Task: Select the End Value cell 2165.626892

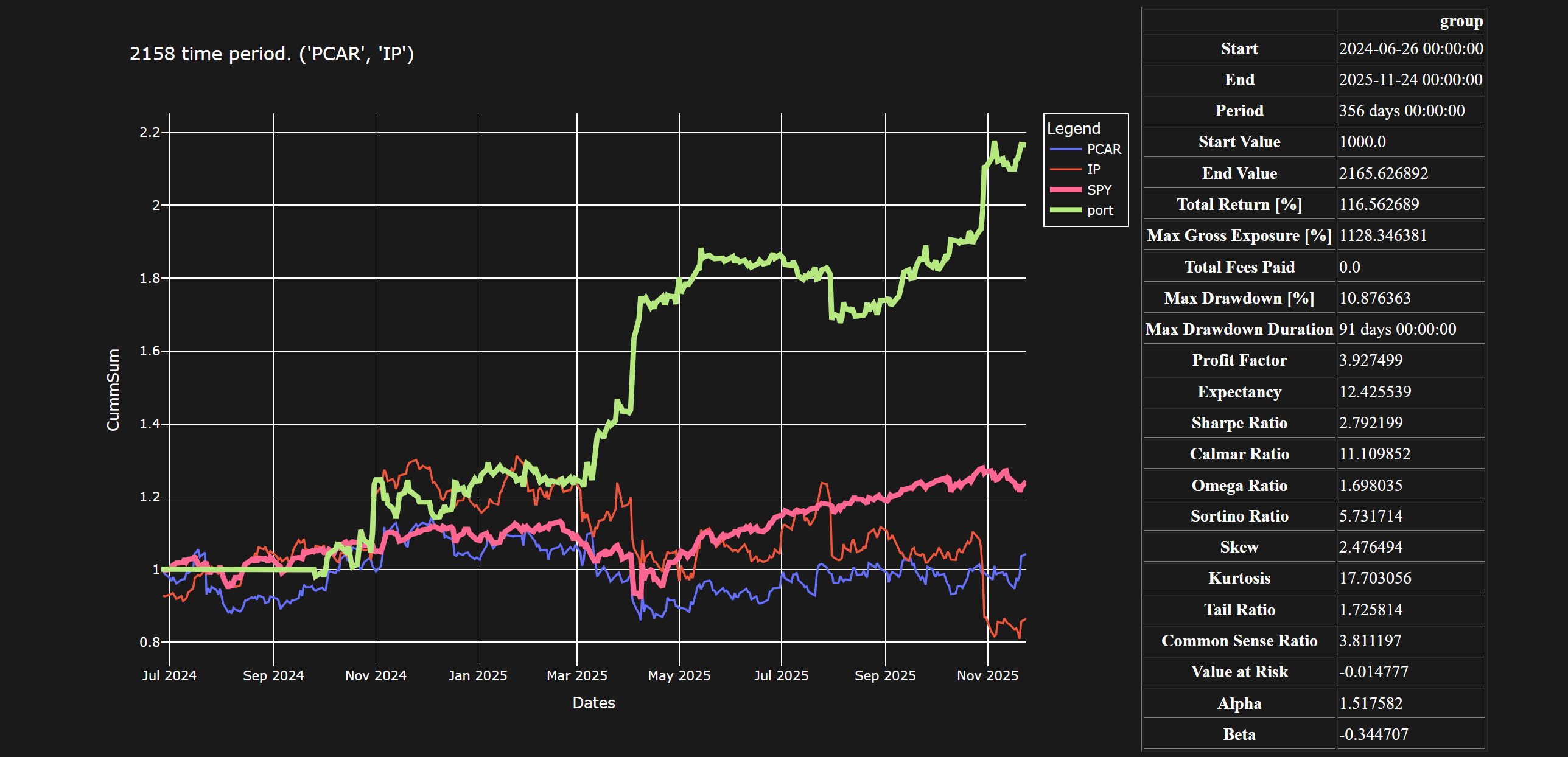Action: tap(1383, 173)
